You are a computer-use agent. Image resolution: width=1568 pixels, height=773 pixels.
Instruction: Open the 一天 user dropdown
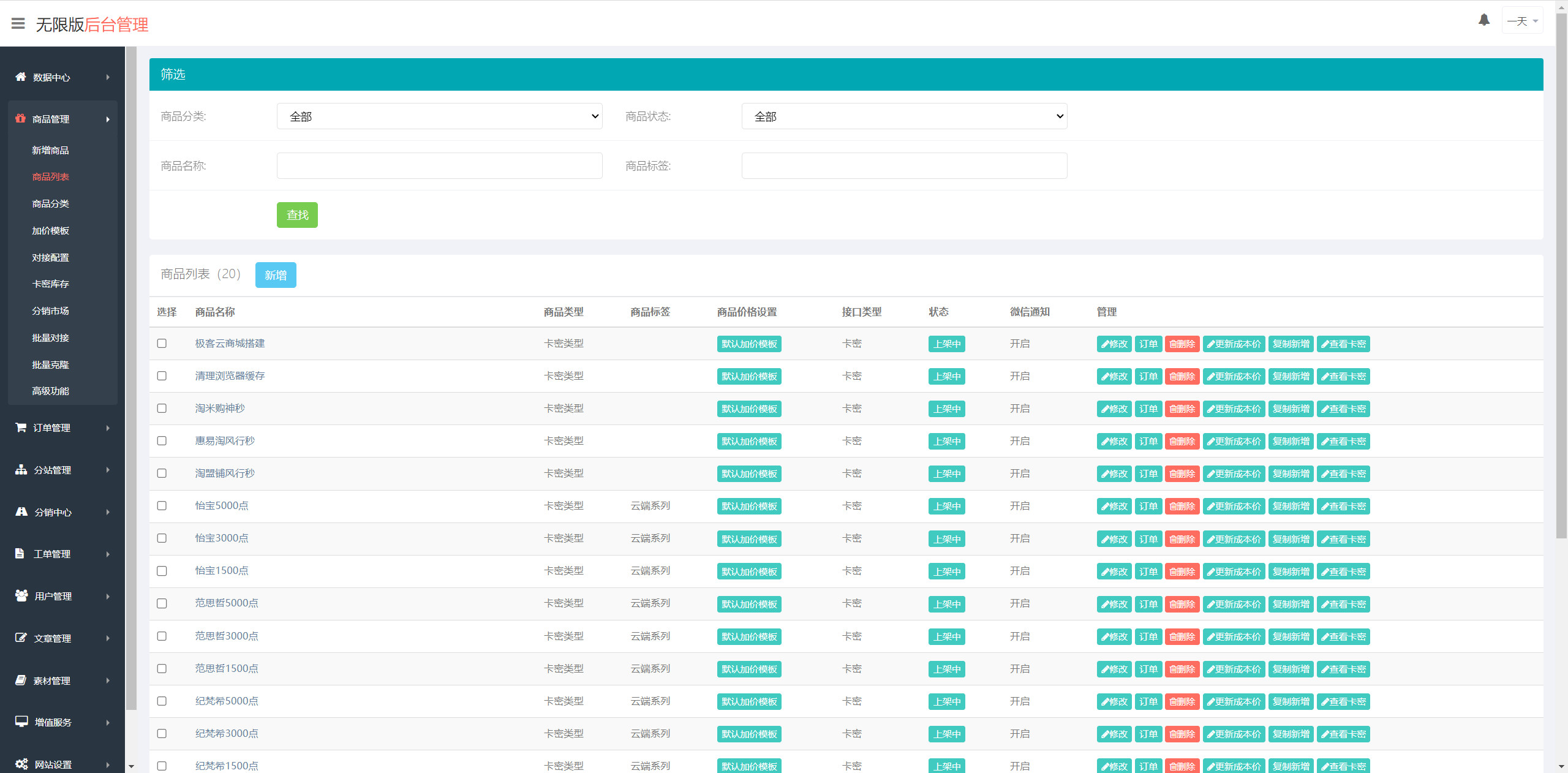click(x=1522, y=21)
